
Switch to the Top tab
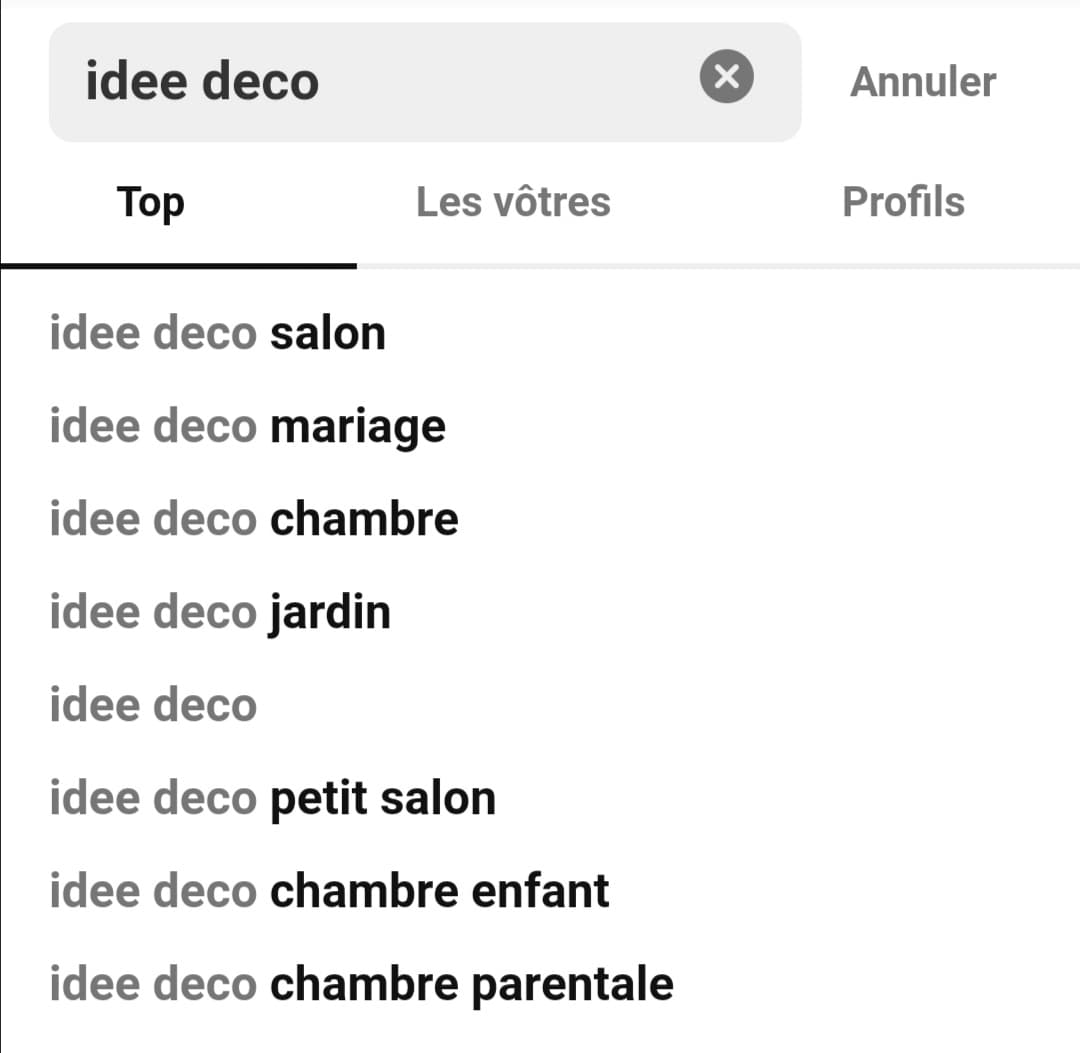pos(151,202)
